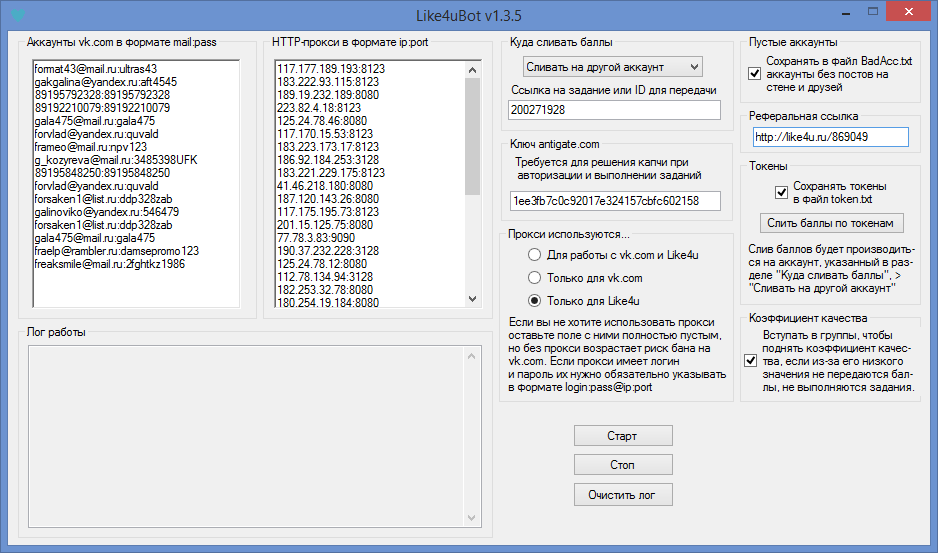The height and width of the screenshot is (553, 938).
Task: Click the proxy list scroll-down arrow
Action: tap(473, 299)
